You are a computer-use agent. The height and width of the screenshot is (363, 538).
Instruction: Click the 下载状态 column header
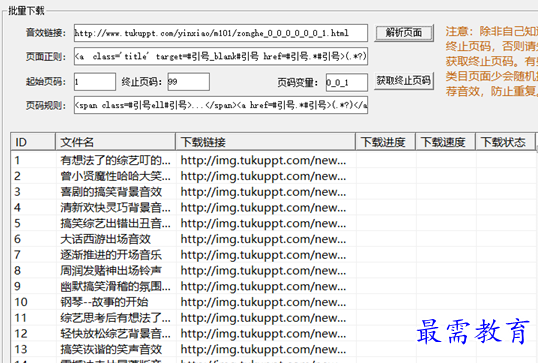click(x=505, y=142)
